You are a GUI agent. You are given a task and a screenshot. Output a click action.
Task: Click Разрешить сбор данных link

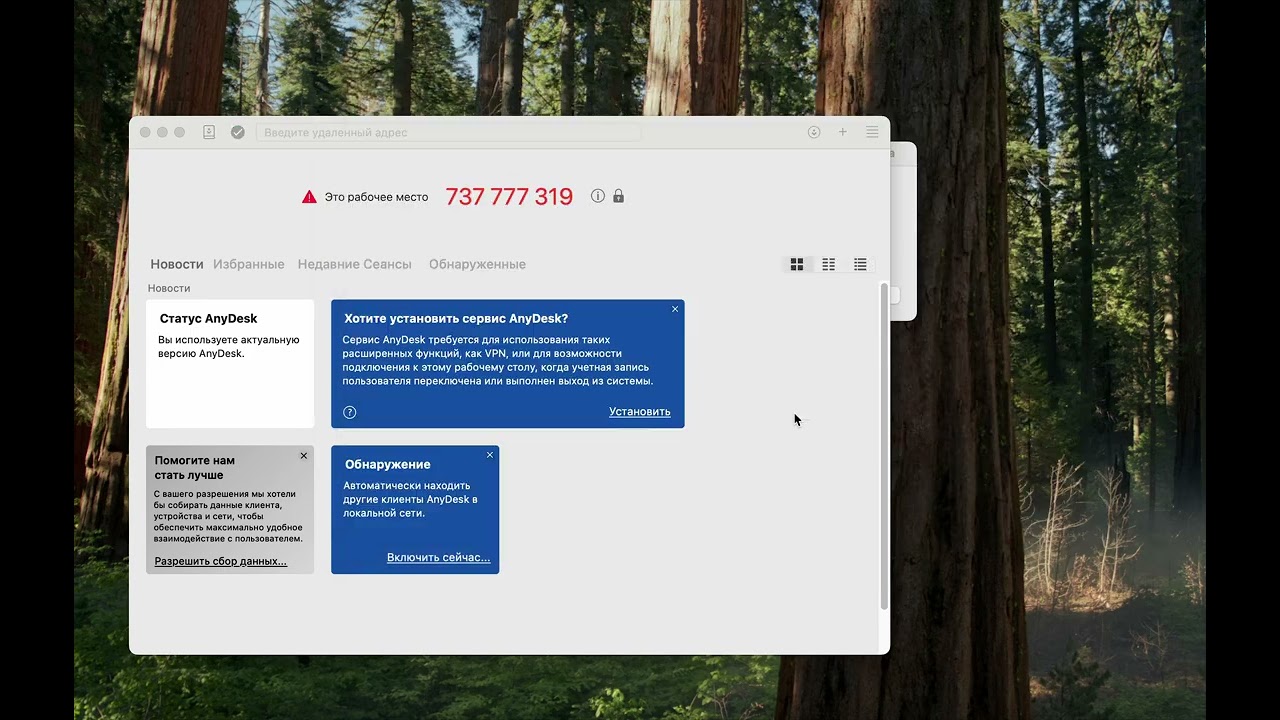click(x=221, y=561)
